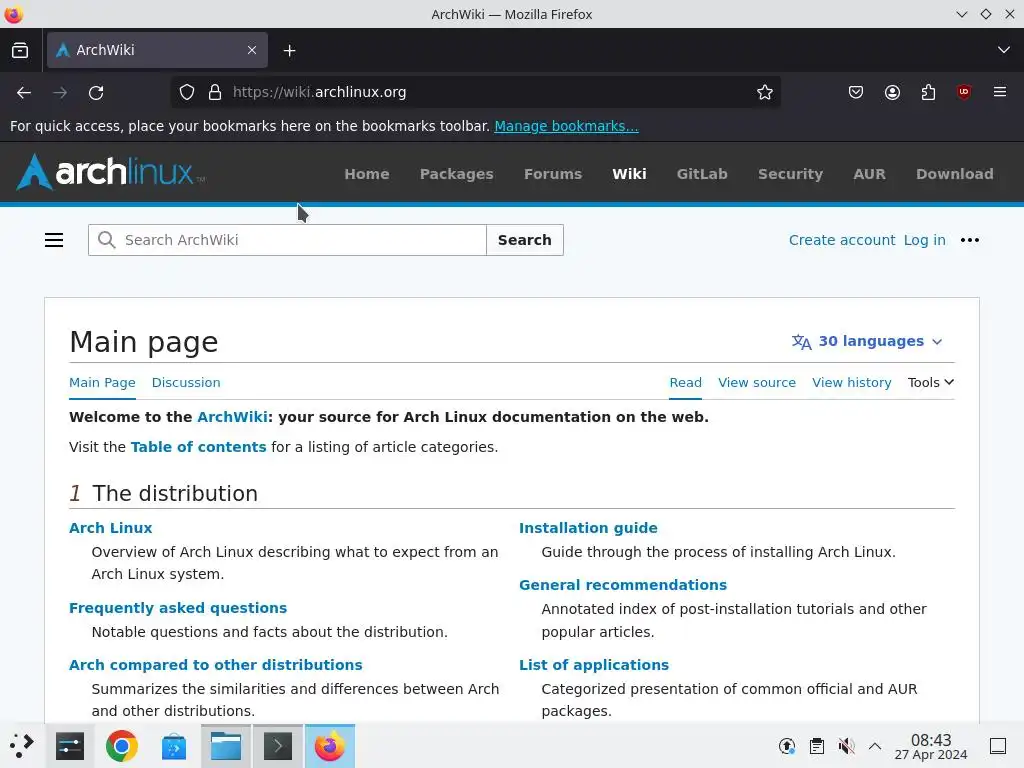Open the extensions puzzle icon
Viewport: 1024px width, 768px height.
[928, 93]
